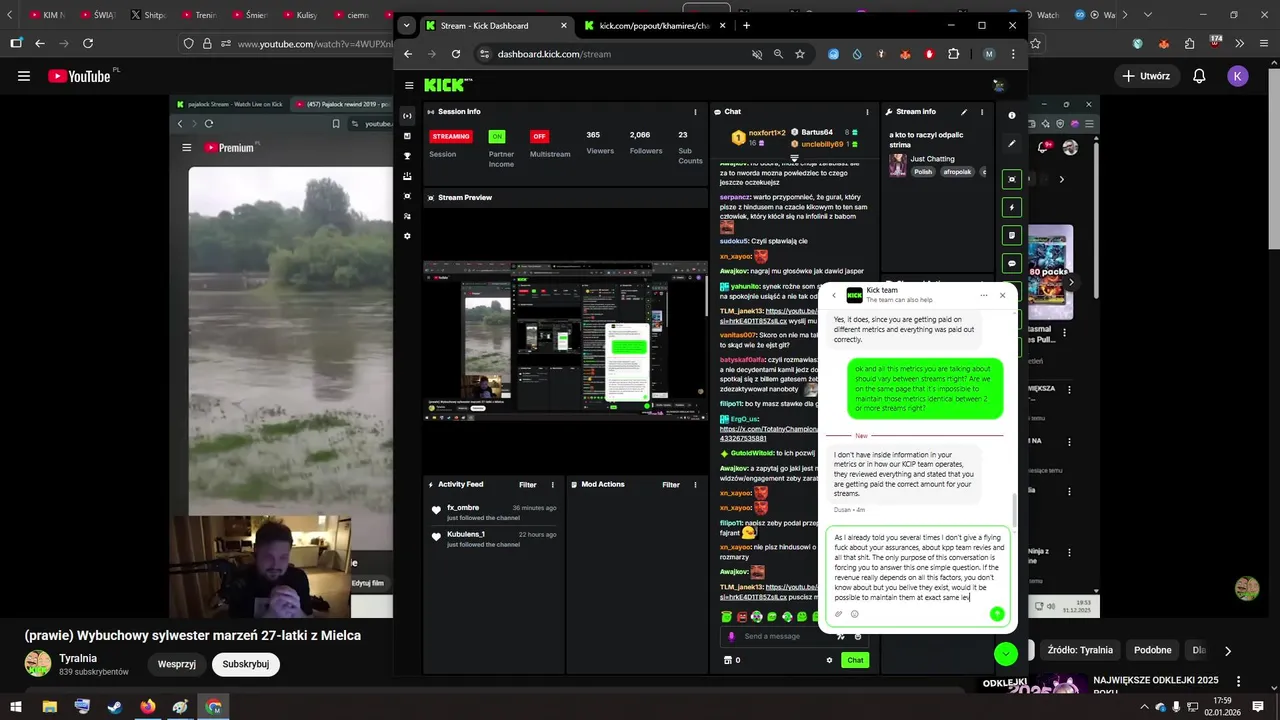Open the YouTube account avatar K
Screen dimensions: 1280x720
coord(1238,76)
